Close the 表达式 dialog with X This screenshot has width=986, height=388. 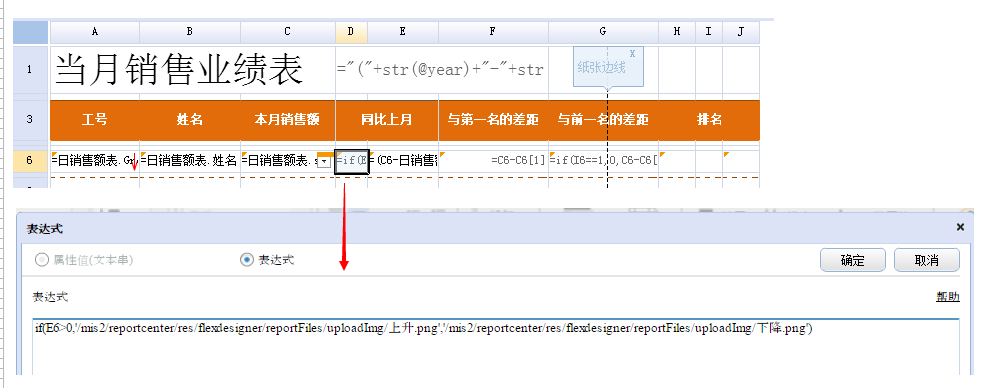(960, 227)
